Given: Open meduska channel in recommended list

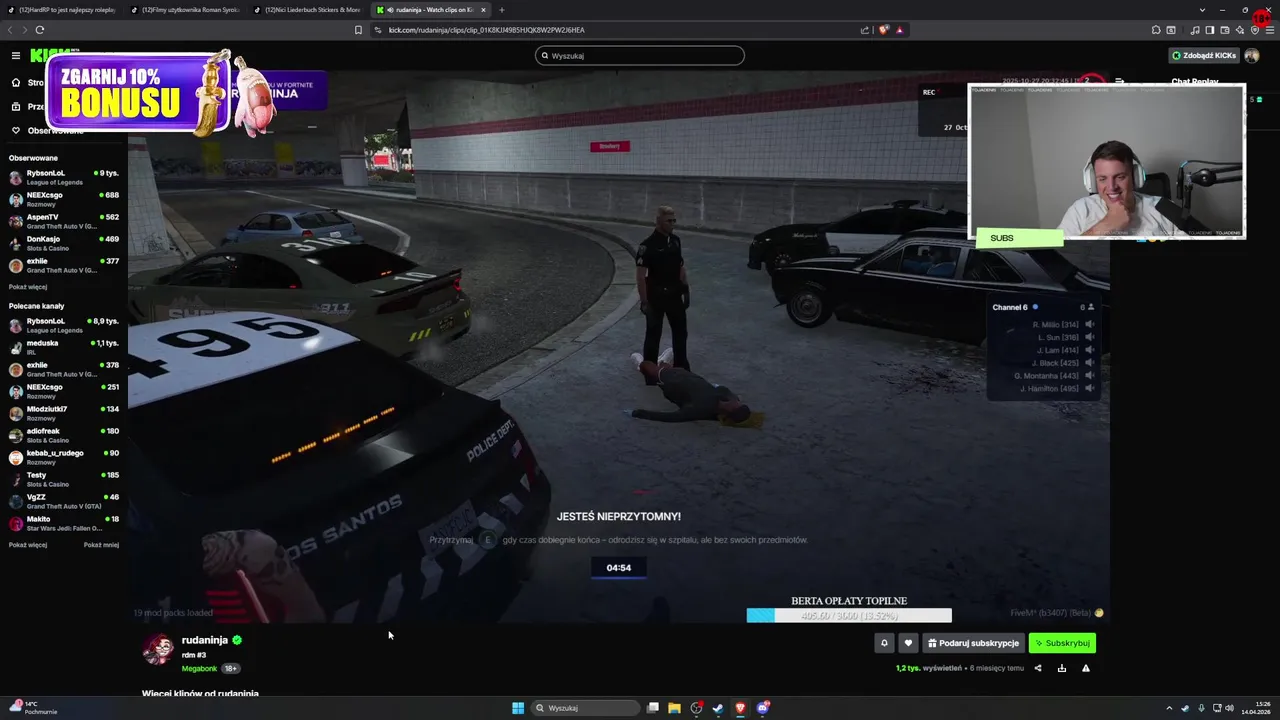Looking at the screenshot, I should (64, 347).
